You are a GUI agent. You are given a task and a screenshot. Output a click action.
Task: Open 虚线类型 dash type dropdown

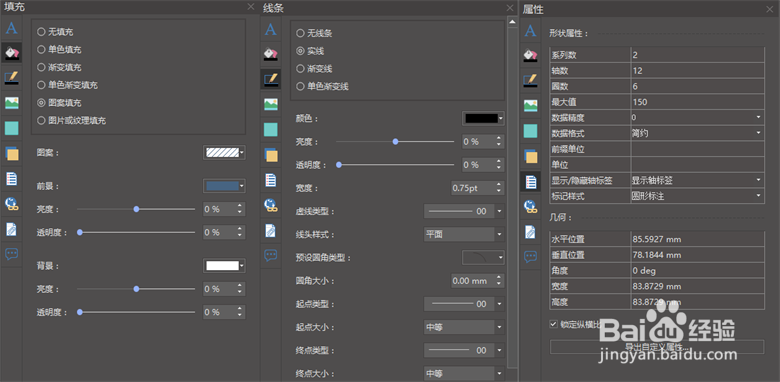[x=464, y=211]
